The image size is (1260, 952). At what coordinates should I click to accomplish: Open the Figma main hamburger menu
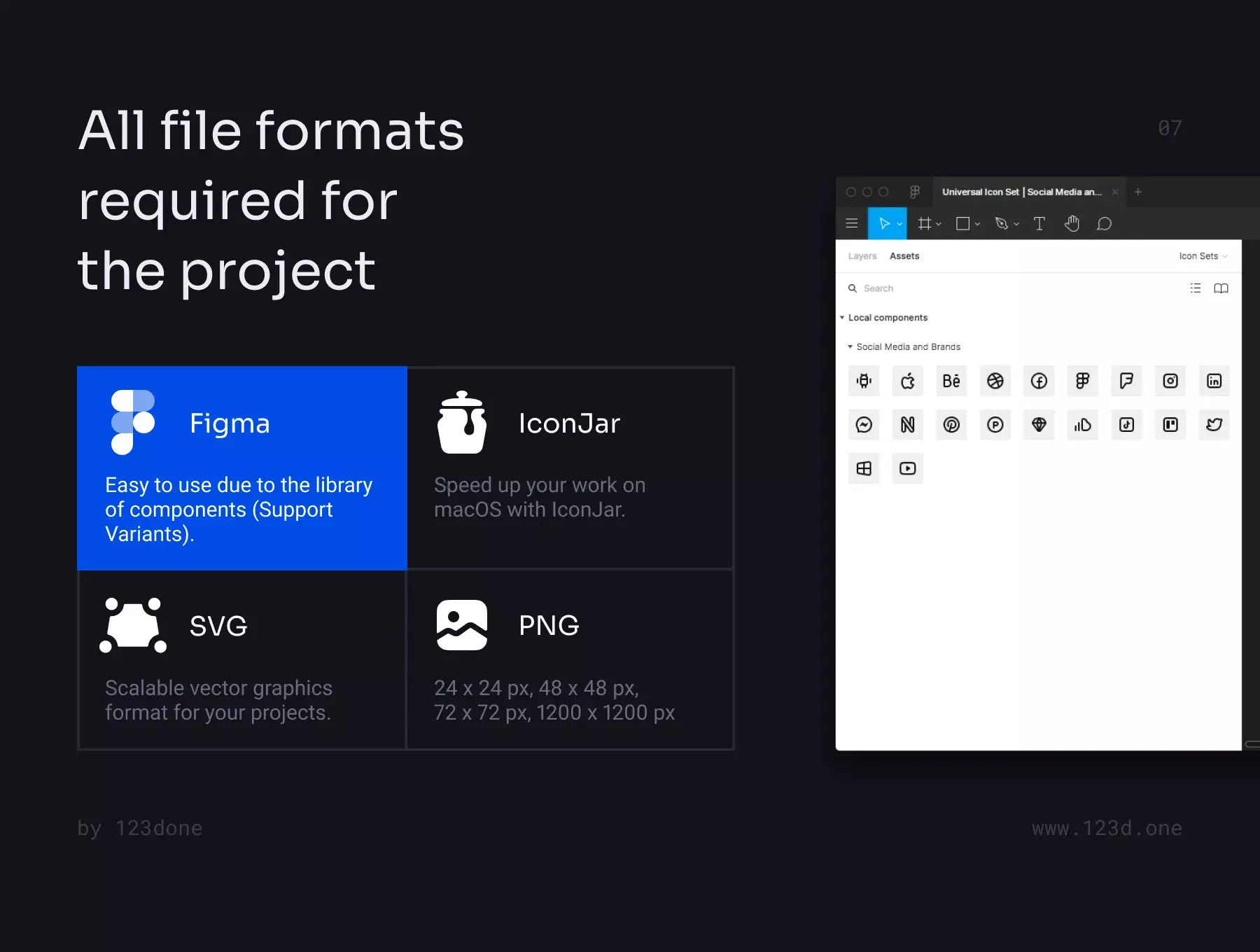point(852,223)
